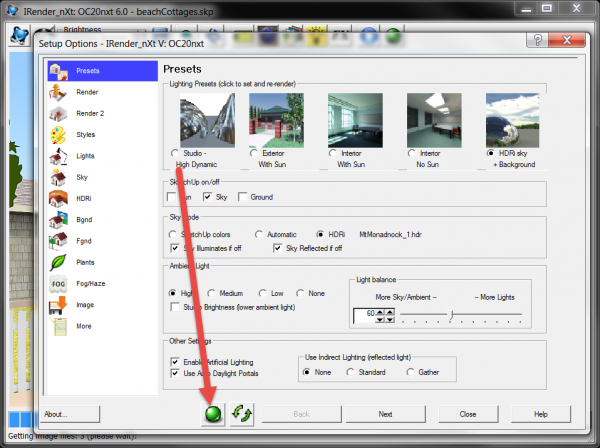Open the HDRi settings page
The height and width of the screenshot is (448, 600).
pyautogui.click(x=58, y=198)
